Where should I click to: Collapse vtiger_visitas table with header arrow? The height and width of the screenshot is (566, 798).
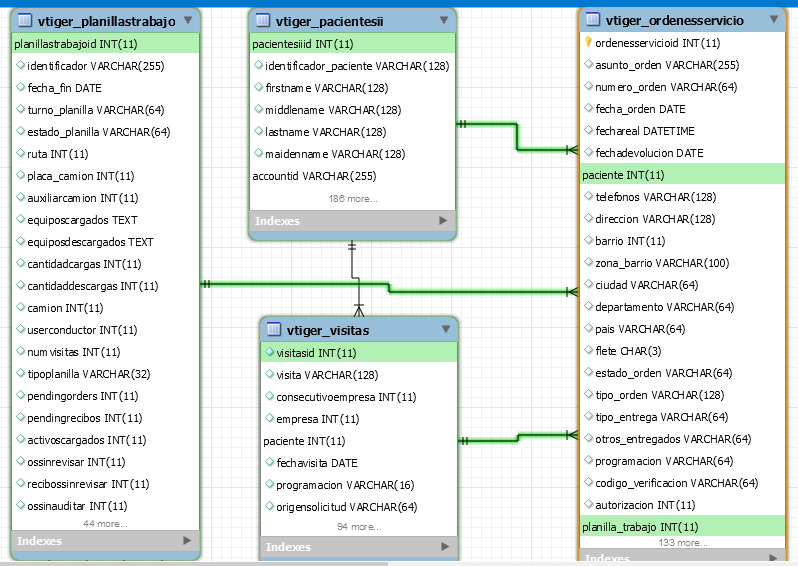446,329
